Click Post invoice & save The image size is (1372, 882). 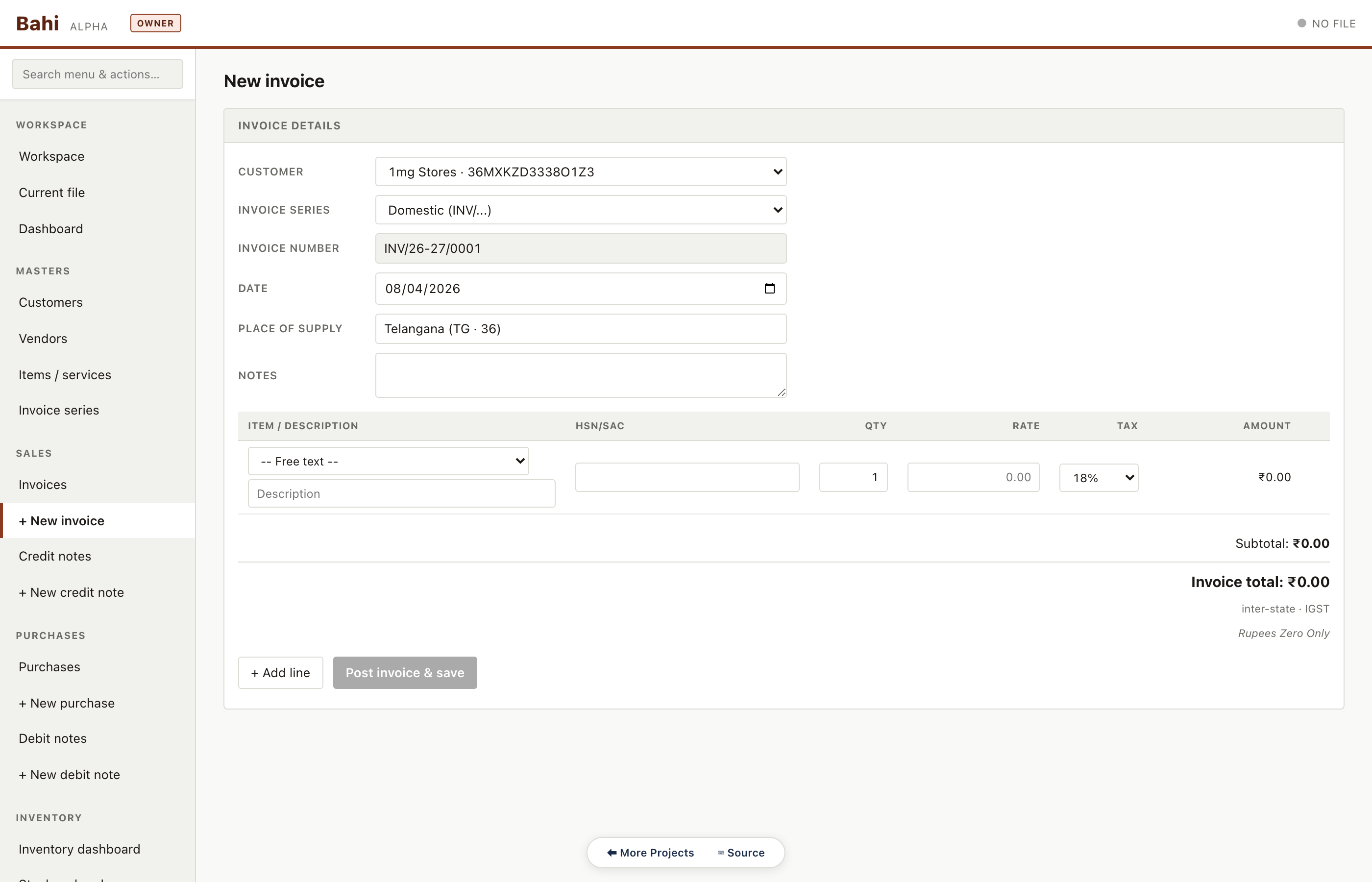(x=404, y=672)
